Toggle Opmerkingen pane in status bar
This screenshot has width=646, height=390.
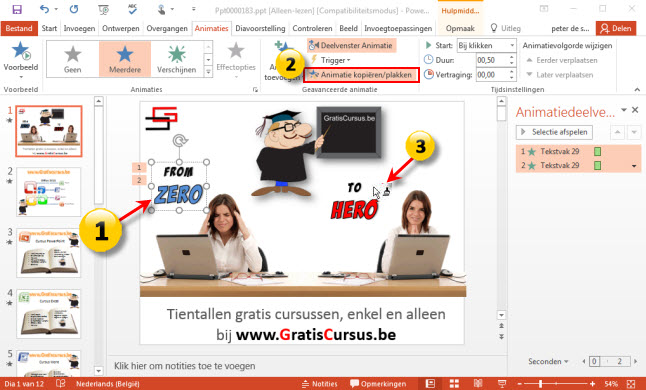378,384
